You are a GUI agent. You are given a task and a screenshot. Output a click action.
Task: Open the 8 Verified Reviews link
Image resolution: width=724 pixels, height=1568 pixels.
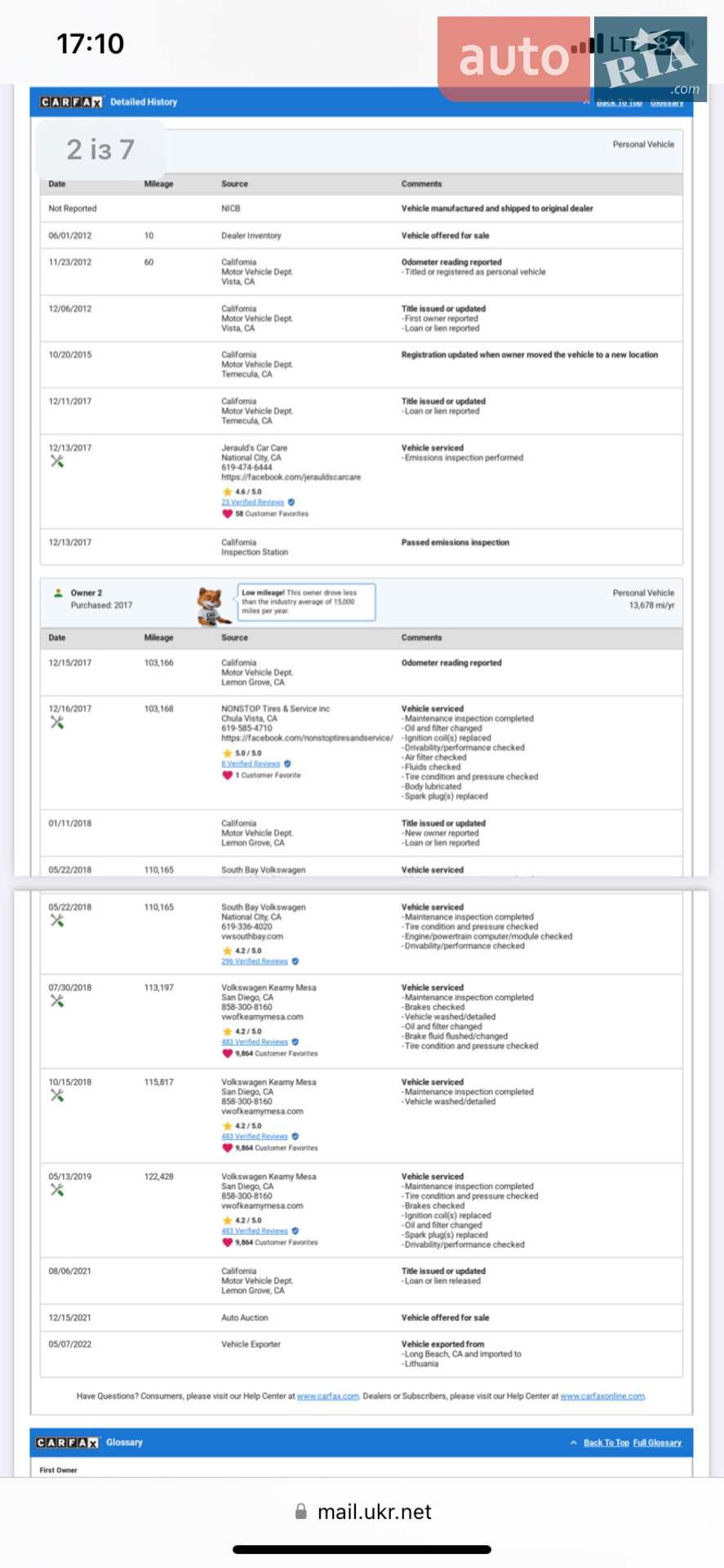[x=251, y=764]
